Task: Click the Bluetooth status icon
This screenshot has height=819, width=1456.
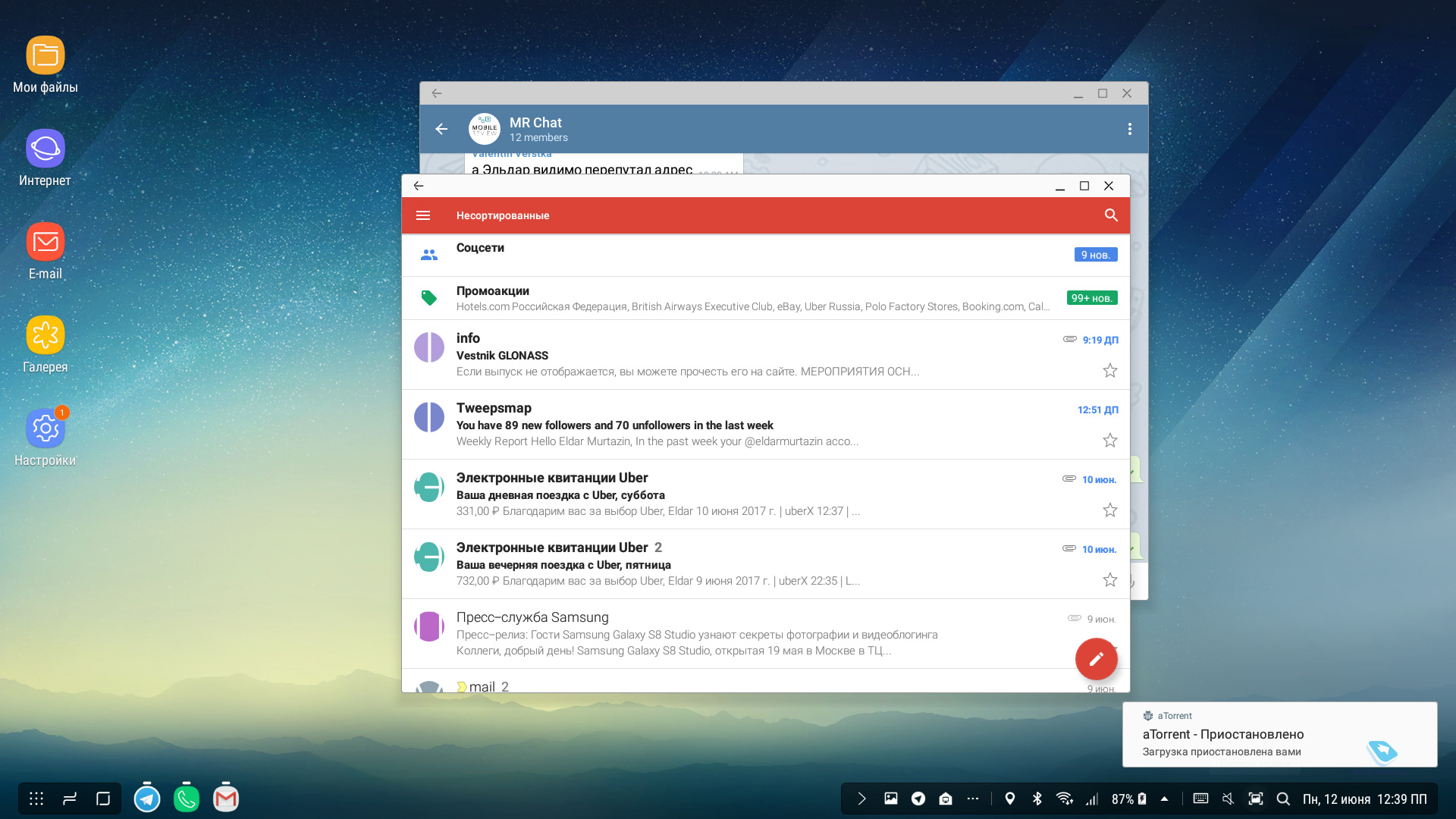Action: coord(1037,799)
